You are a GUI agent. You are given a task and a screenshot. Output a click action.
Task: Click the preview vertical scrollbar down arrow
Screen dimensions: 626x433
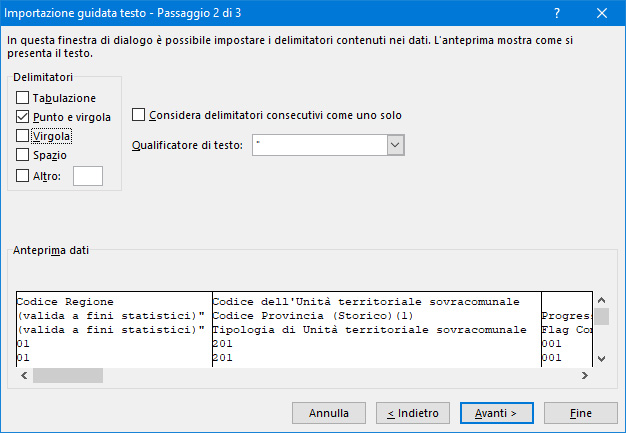602,358
